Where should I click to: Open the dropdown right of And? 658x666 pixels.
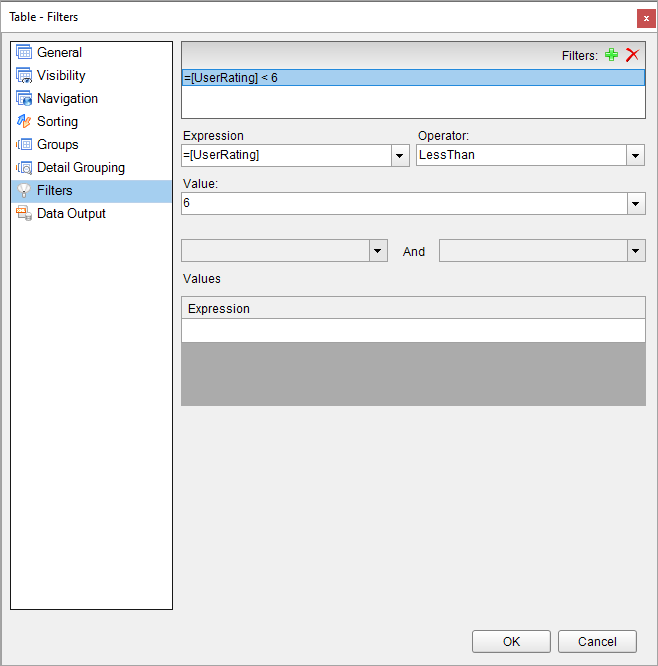[635, 251]
